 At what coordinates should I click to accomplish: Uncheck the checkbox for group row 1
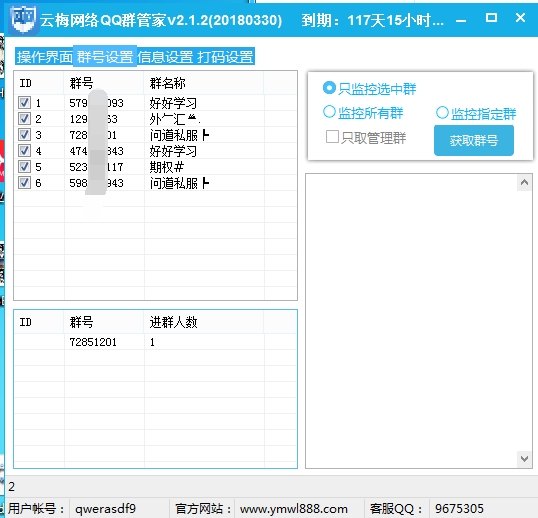pyautogui.click(x=24, y=103)
